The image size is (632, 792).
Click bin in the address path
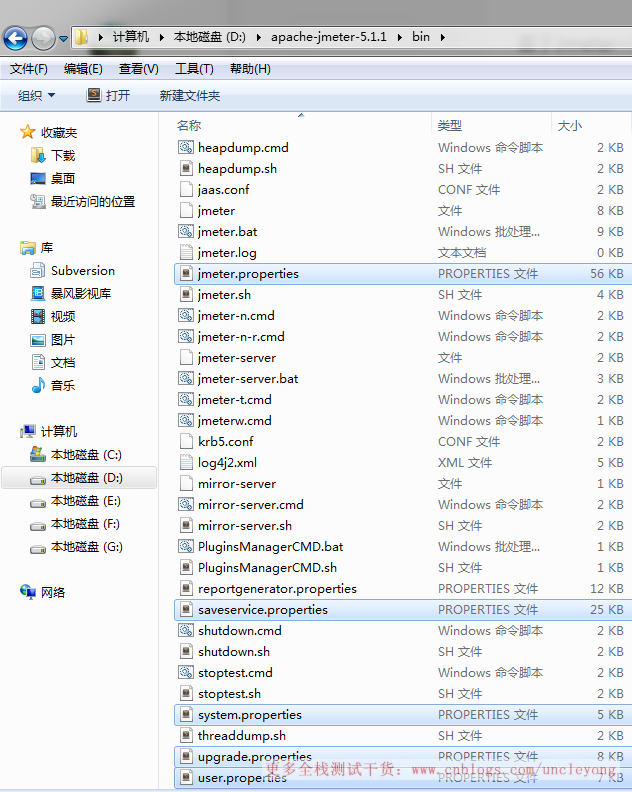(421, 37)
